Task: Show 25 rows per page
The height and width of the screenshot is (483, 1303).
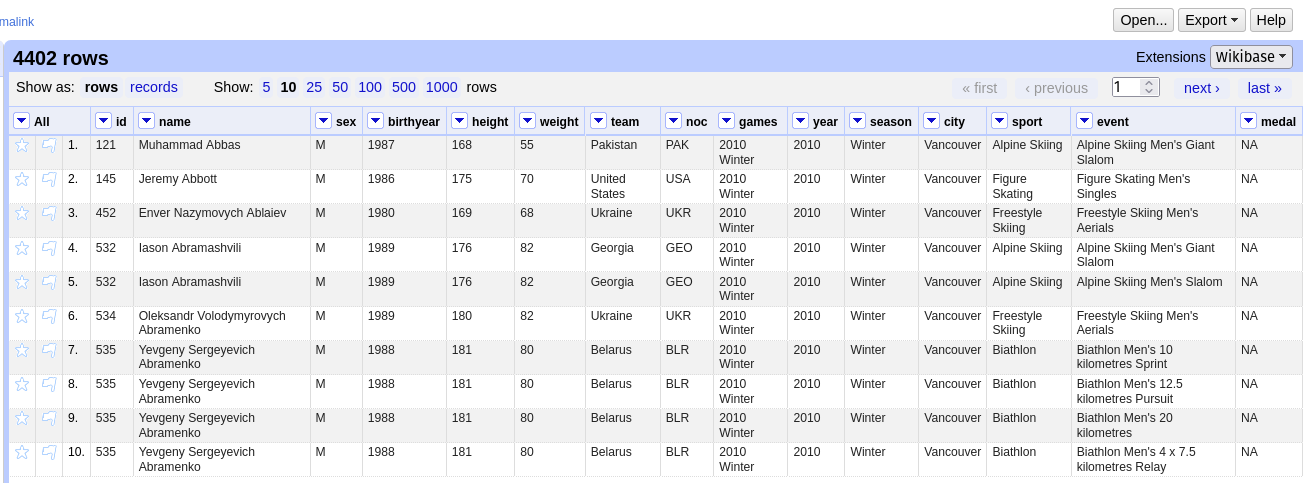Action: [314, 87]
